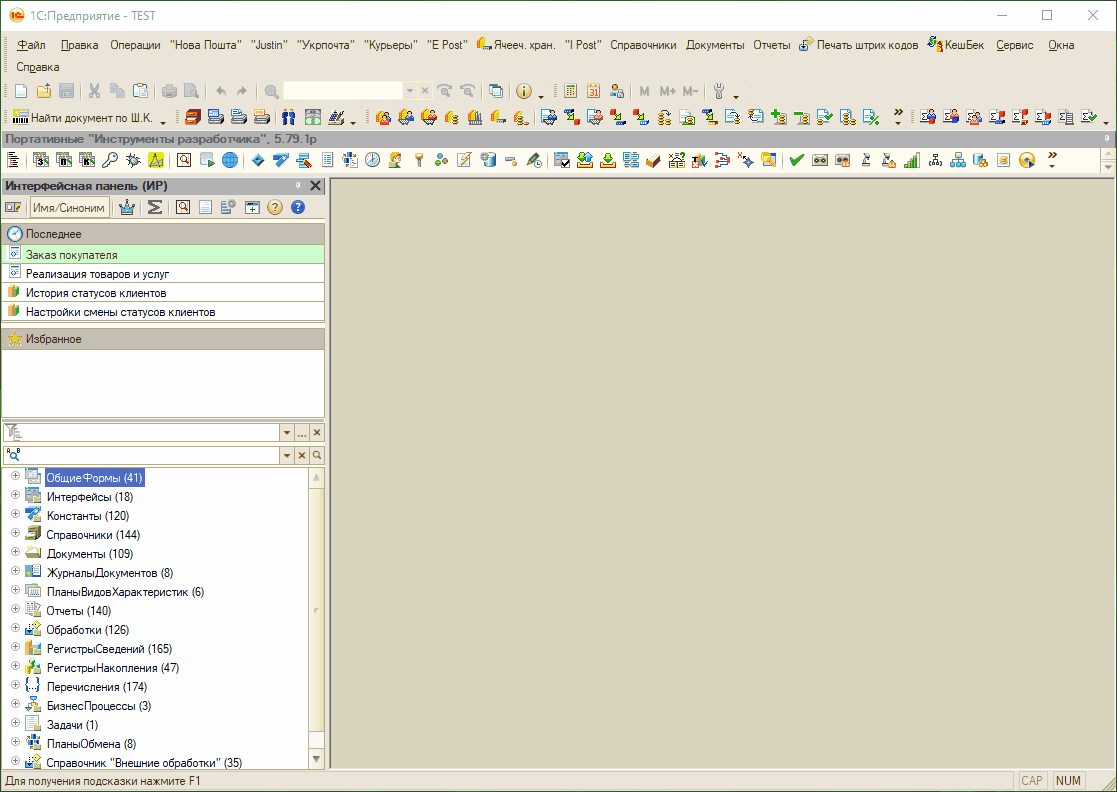This screenshot has width=1117, height=792.
Task: Open the Сервис menu
Action: [1015, 45]
